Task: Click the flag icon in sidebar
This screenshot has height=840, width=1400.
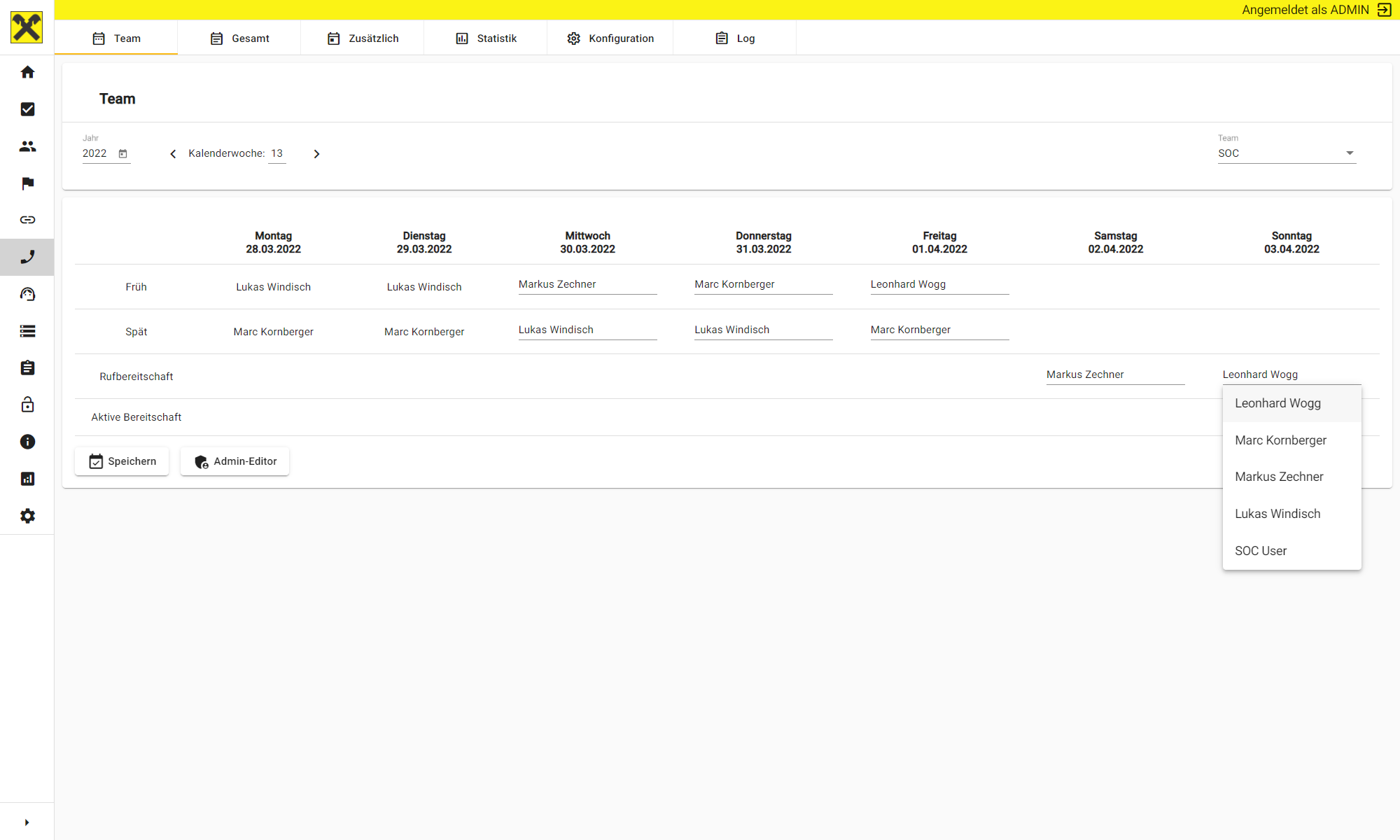Action: click(27, 183)
